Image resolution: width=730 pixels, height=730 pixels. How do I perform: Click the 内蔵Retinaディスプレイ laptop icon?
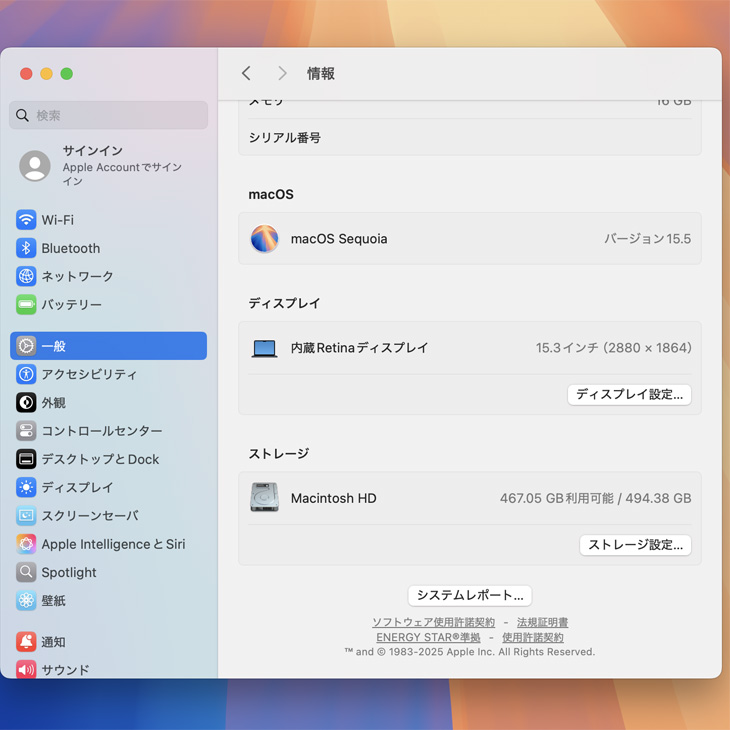tap(264, 348)
